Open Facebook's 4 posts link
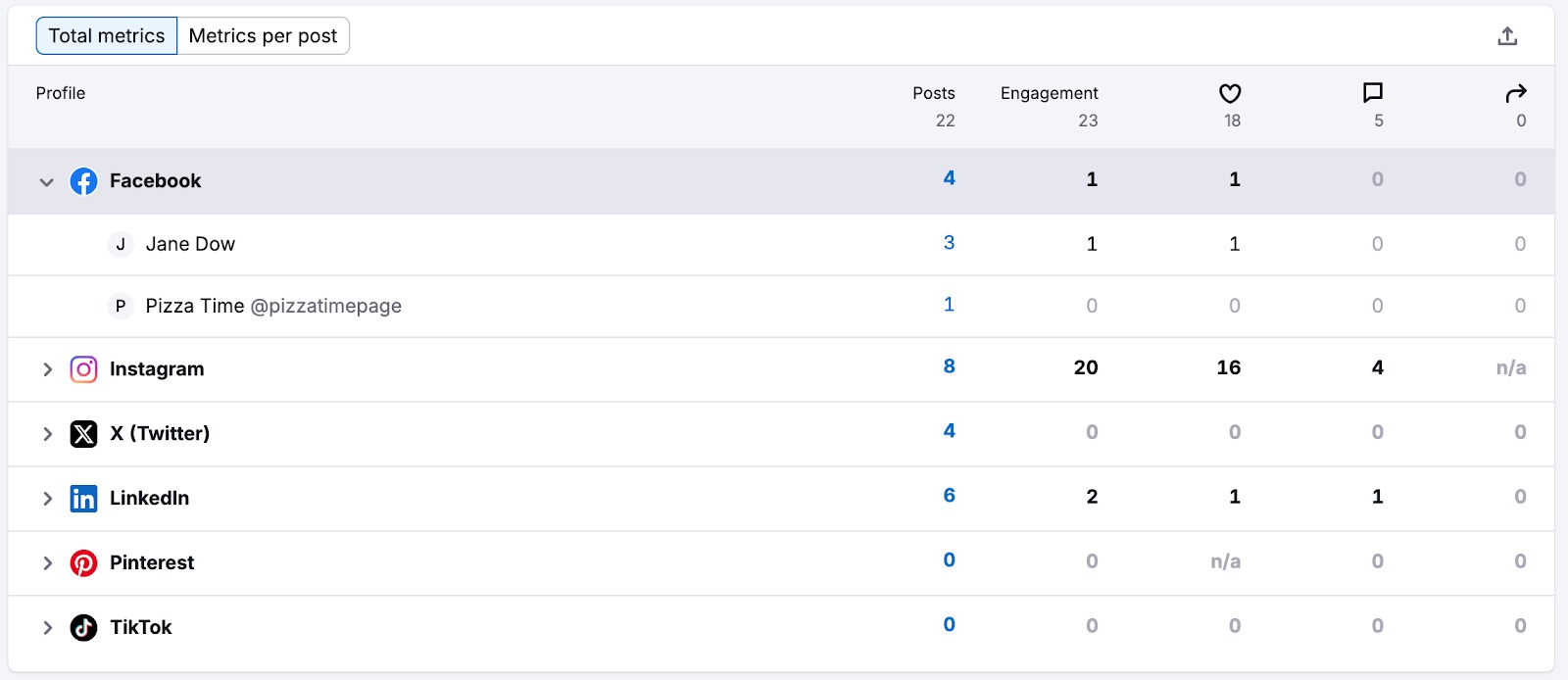This screenshot has width=1568, height=680. click(949, 178)
